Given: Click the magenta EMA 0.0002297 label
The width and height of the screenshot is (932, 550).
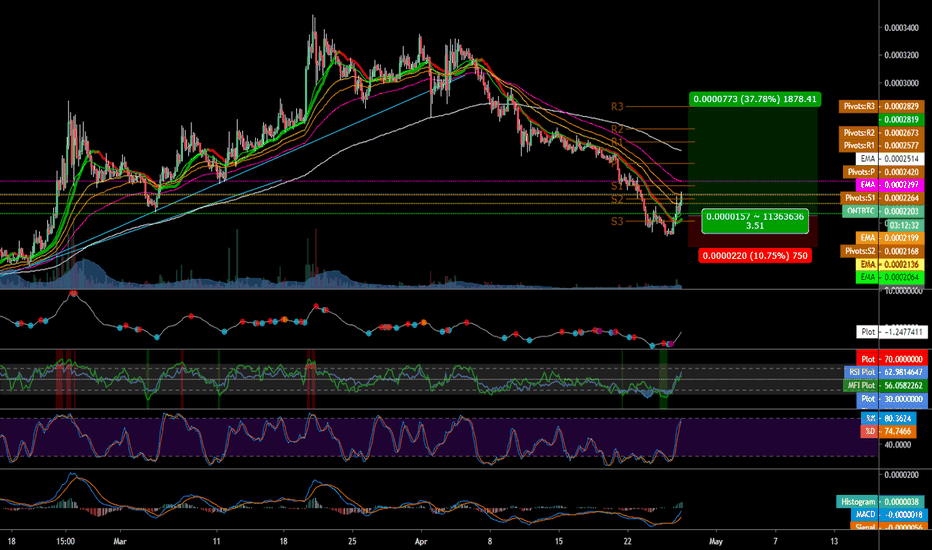Looking at the screenshot, I should point(890,185).
